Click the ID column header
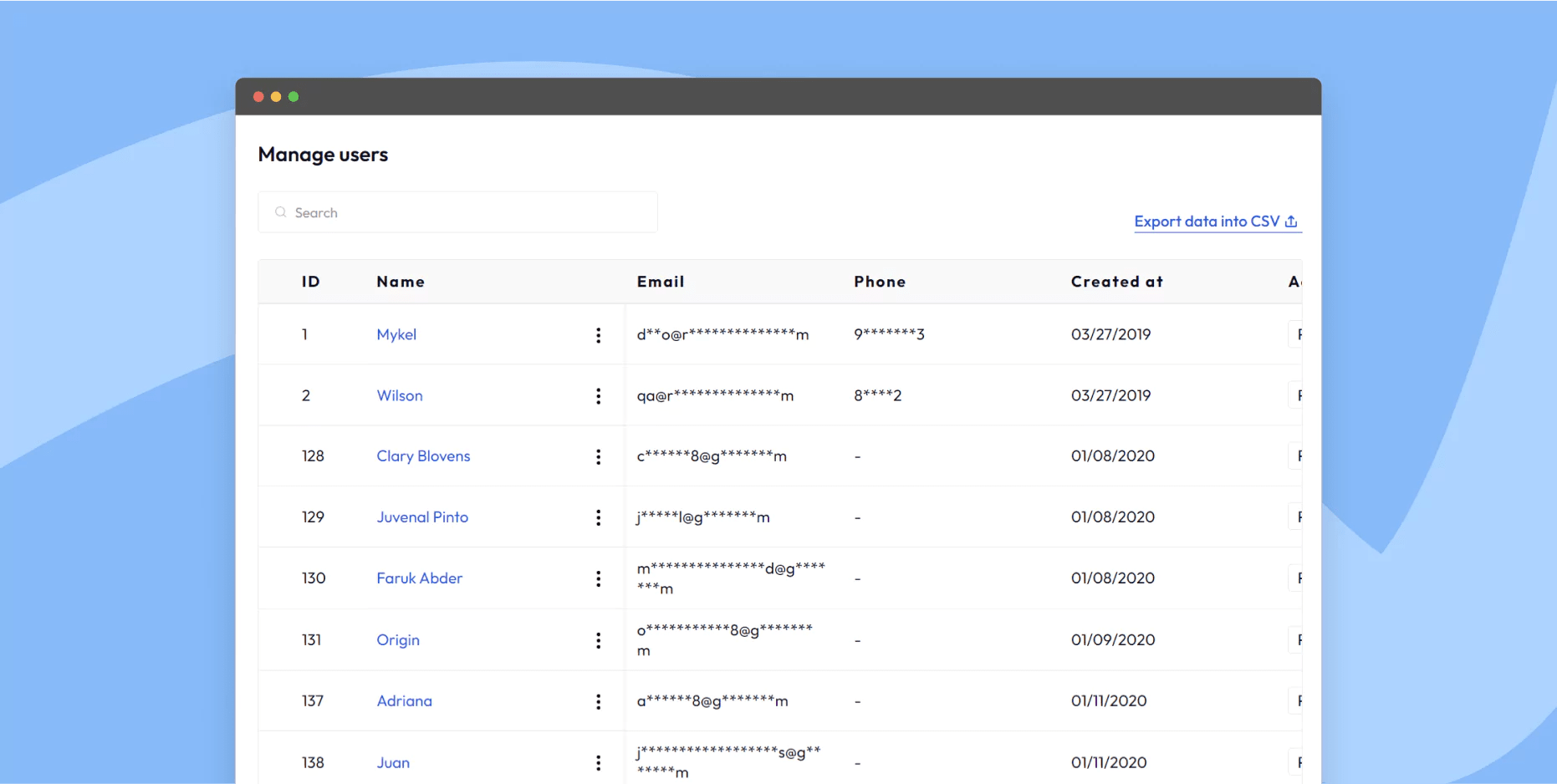1557x784 pixels. coord(311,282)
